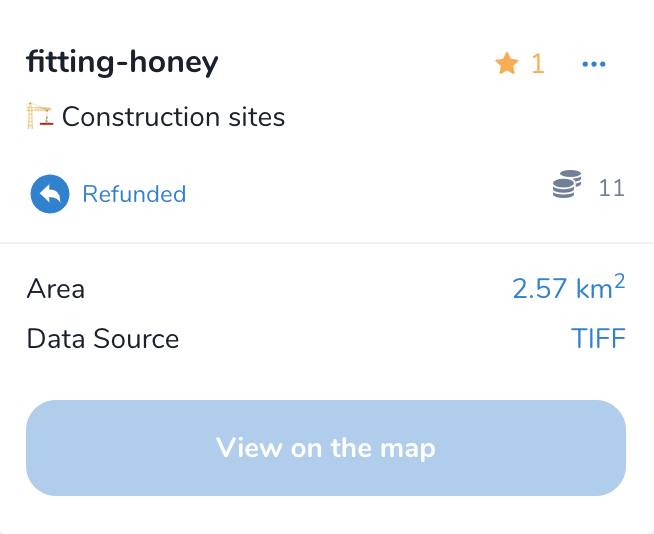
Task: Click the credit cost number 11
Action: point(611,188)
